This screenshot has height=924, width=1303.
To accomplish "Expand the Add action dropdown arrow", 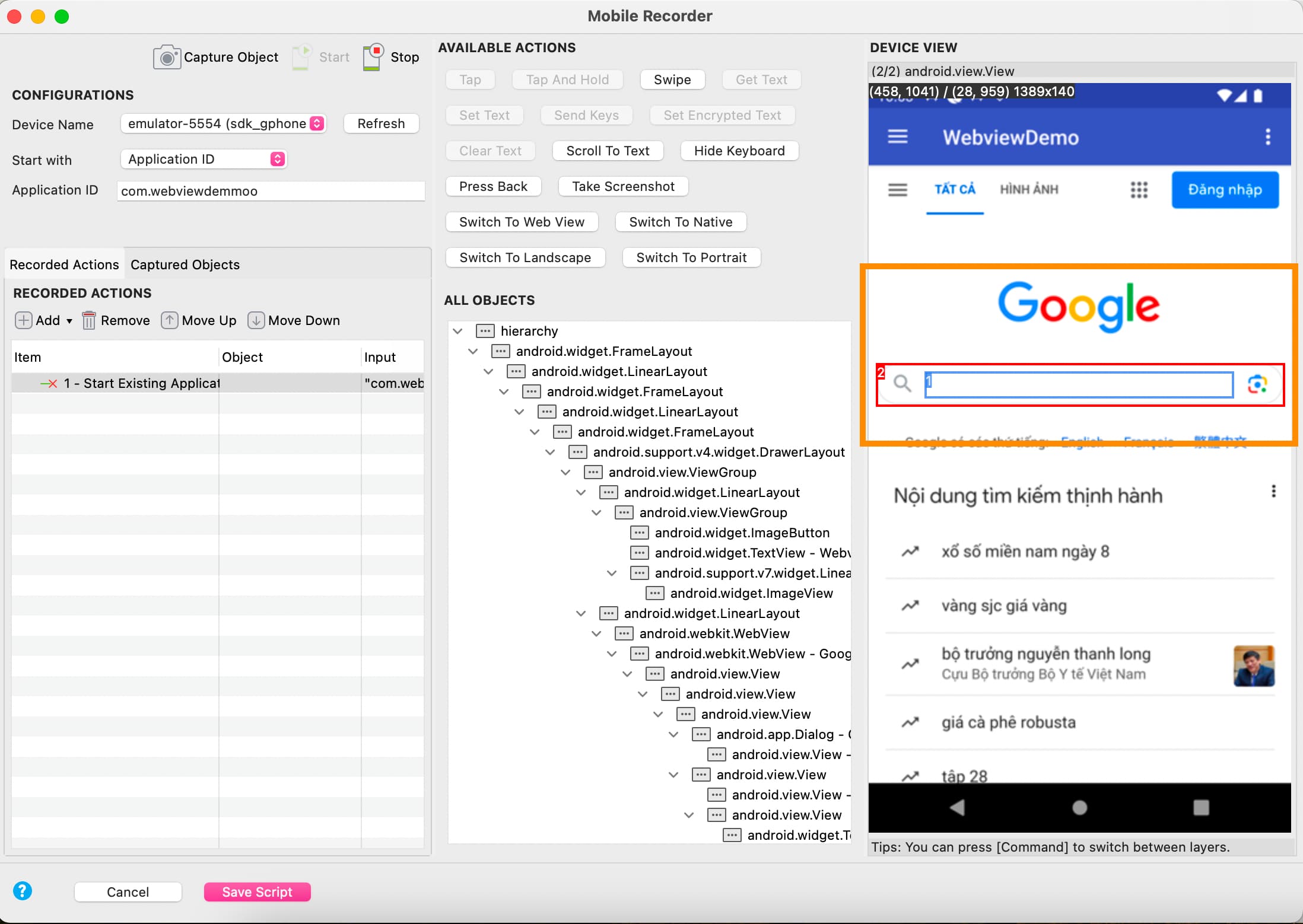I will (69, 321).
